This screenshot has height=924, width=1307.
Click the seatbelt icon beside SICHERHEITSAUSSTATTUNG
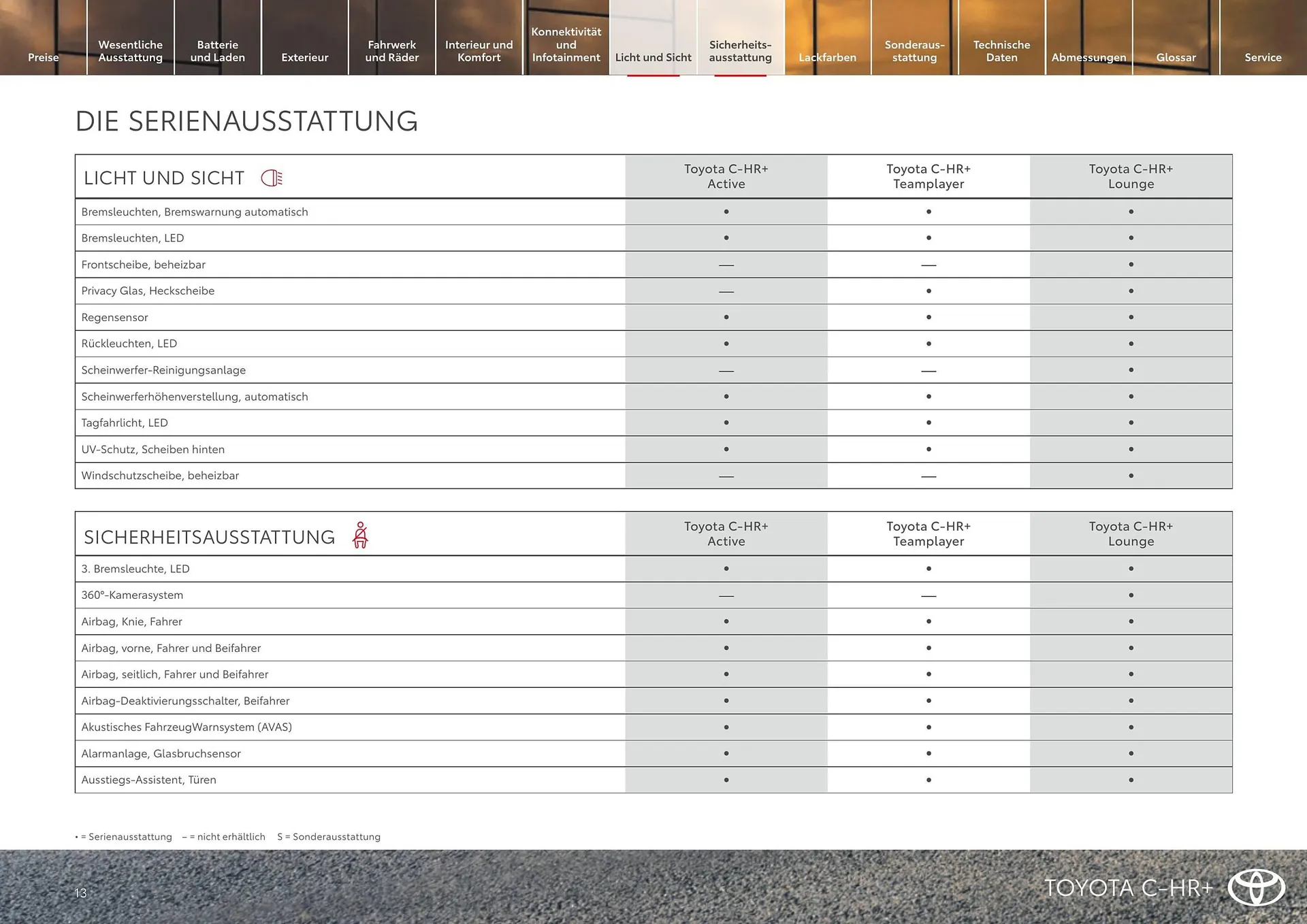coord(361,534)
